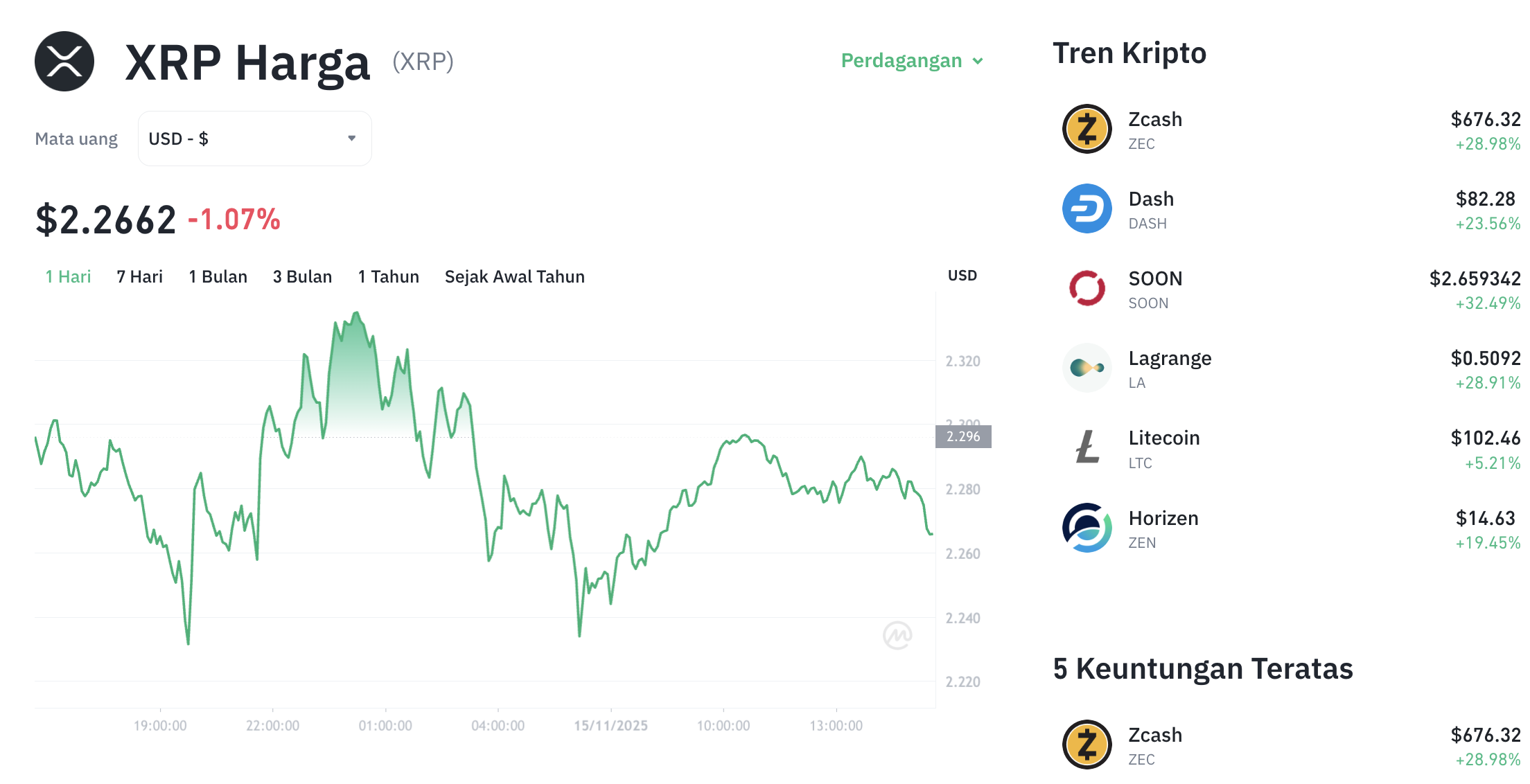Select the Zcash coin icon
The height and width of the screenshot is (784, 1530).
point(1087,129)
